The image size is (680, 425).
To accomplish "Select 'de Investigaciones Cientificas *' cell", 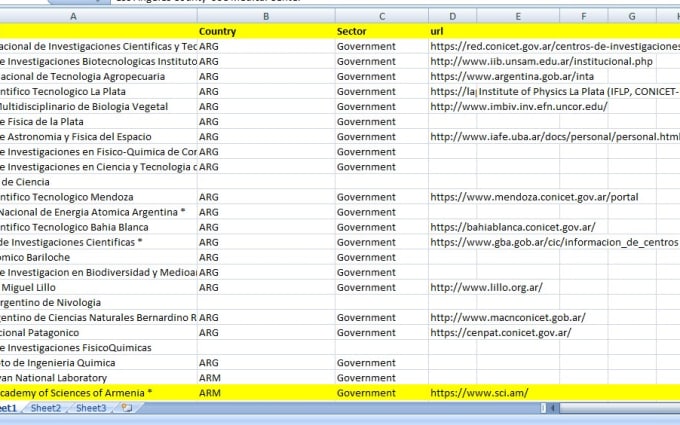I will click(98, 242).
